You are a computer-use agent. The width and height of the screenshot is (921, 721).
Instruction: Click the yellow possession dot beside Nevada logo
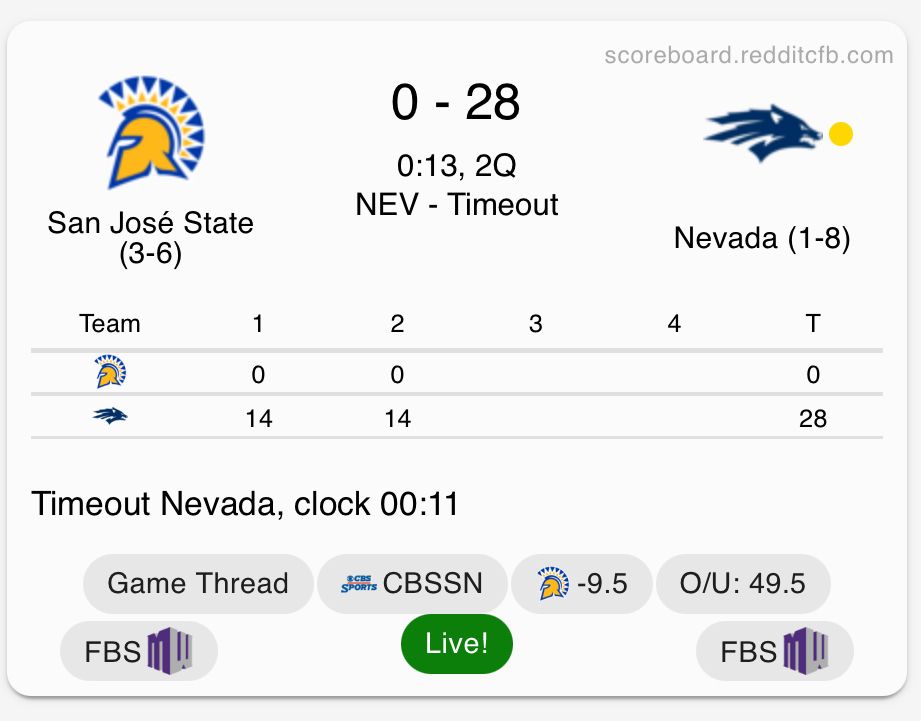(841, 134)
